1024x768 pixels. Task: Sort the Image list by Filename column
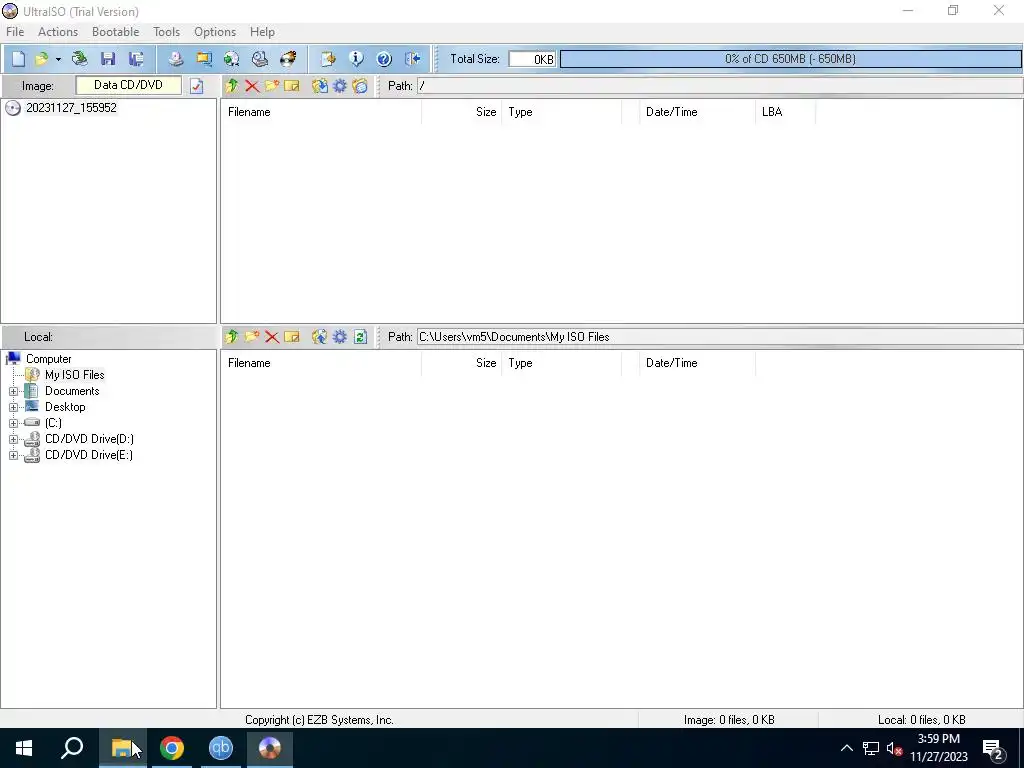[321, 112]
